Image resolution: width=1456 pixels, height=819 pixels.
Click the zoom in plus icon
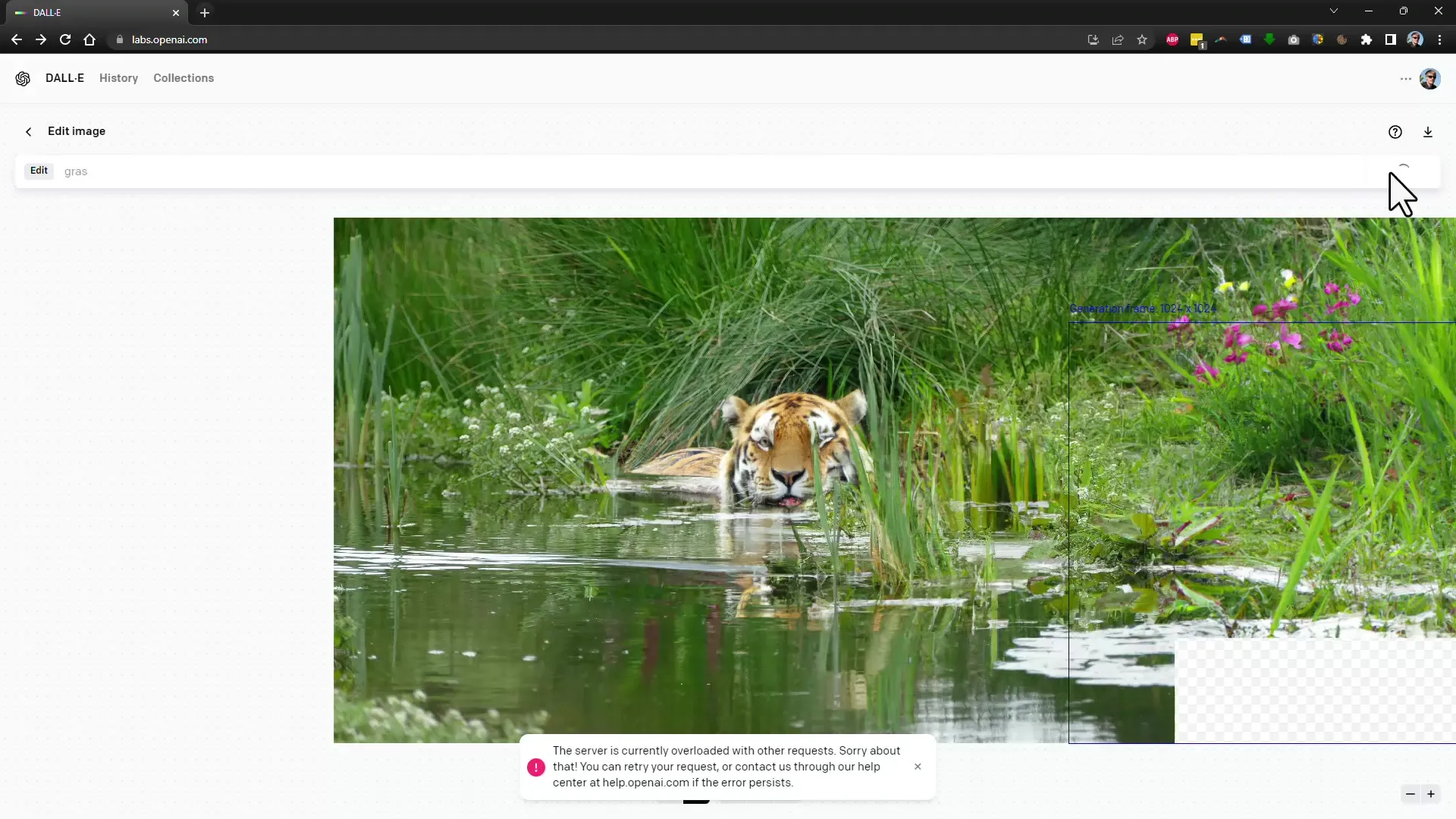point(1431,794)
